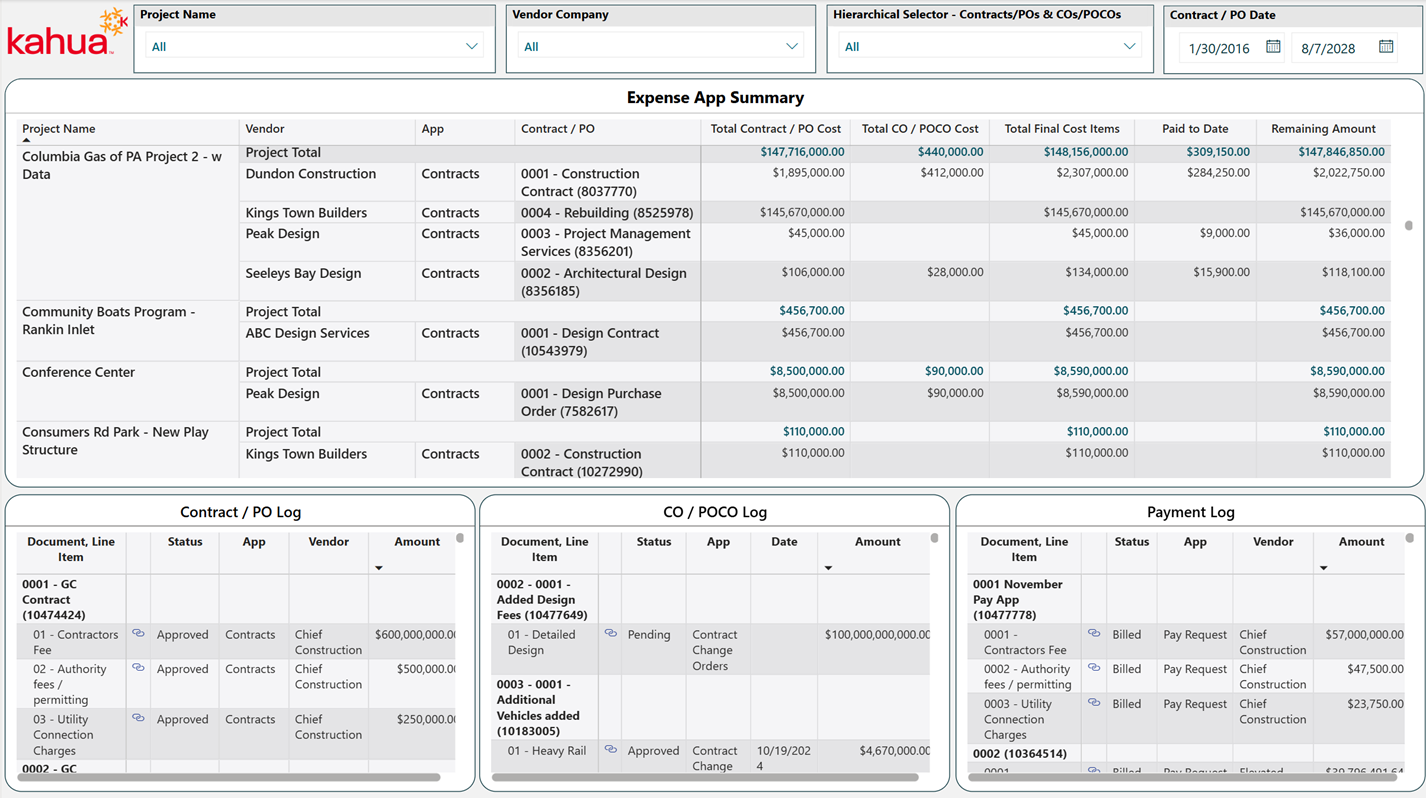Click the Pending status for Detailed Design
The width and height of the screenshot is (1426, 798).
coord(649,634)
